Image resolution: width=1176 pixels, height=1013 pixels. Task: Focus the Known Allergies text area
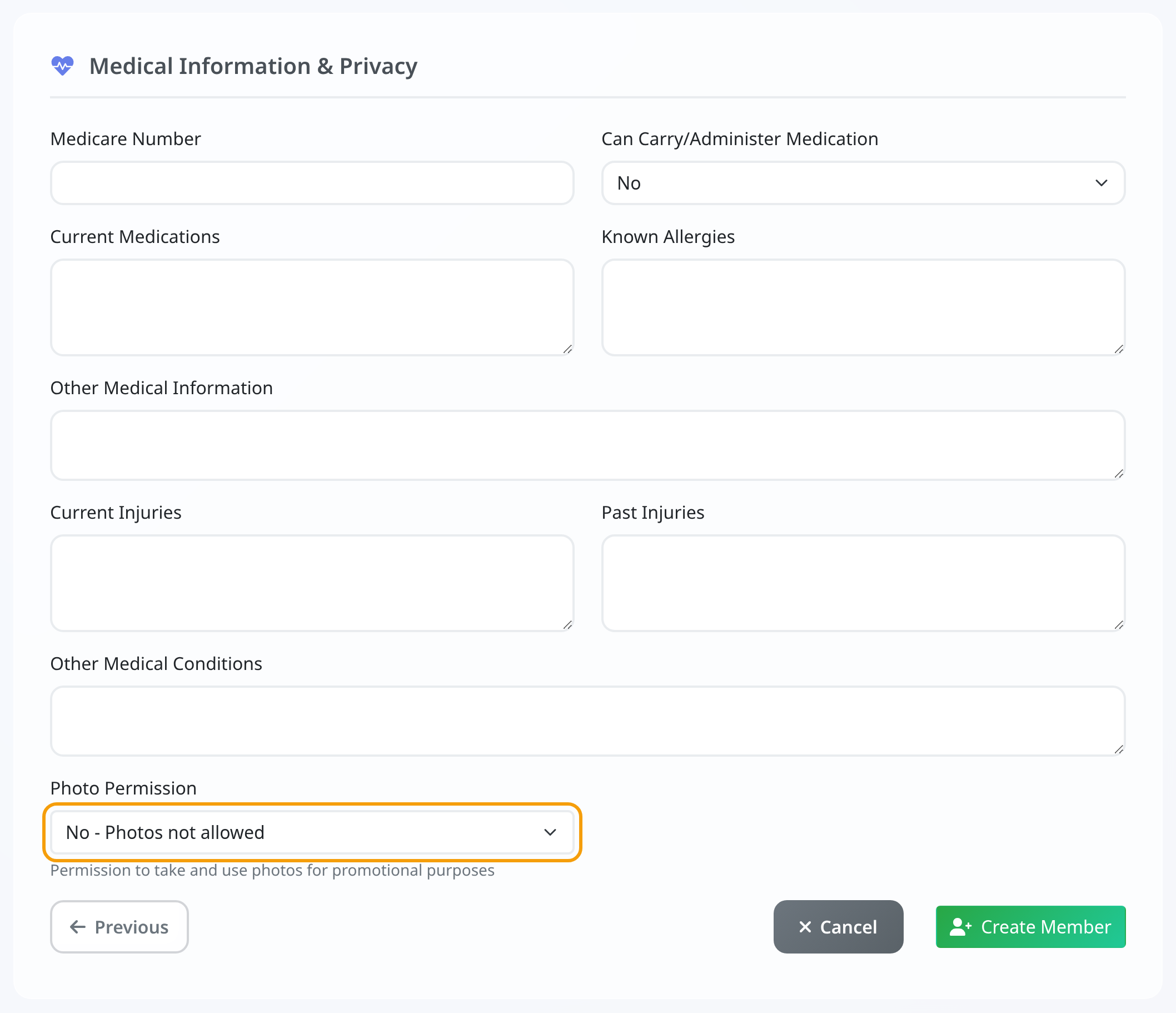coord(863,307)
